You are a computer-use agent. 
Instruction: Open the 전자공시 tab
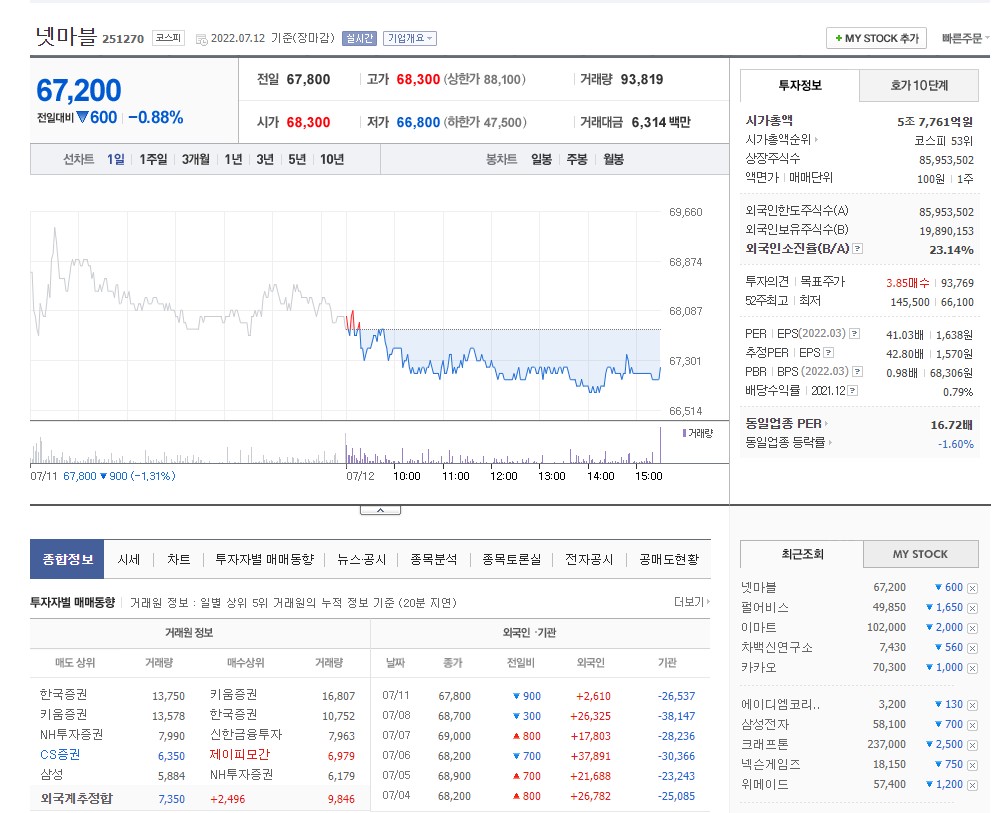point(589,559)
